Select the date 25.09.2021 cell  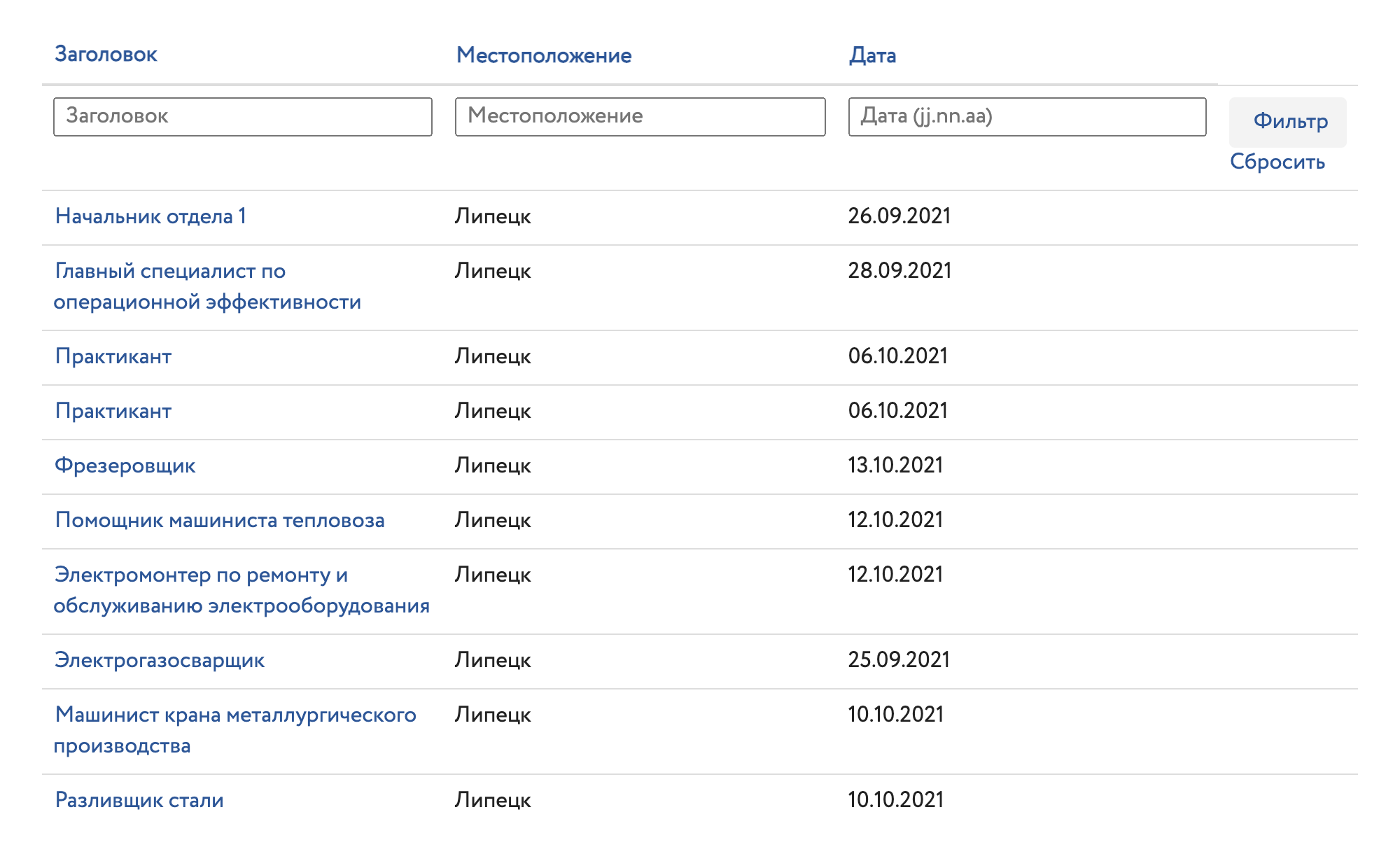click(x=899, y=660)
